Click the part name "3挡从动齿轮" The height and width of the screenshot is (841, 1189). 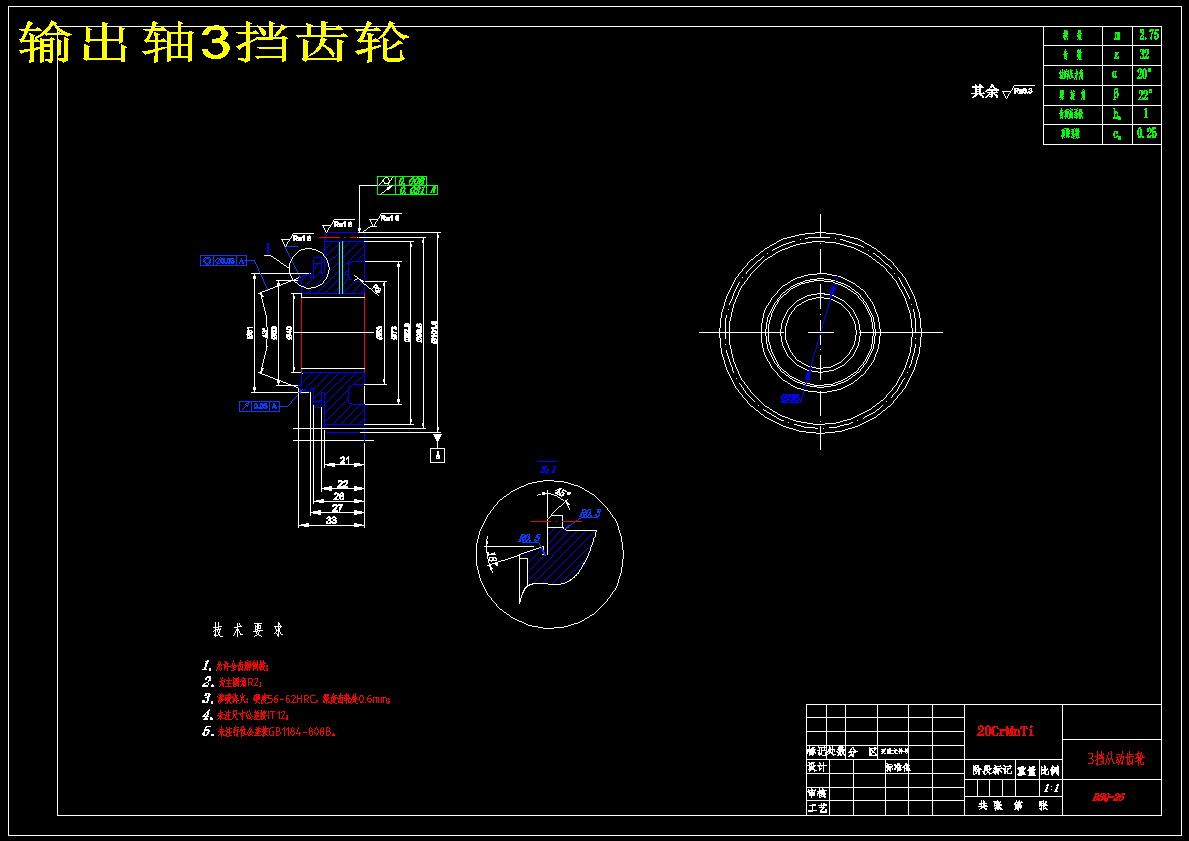click(1116, 758)
